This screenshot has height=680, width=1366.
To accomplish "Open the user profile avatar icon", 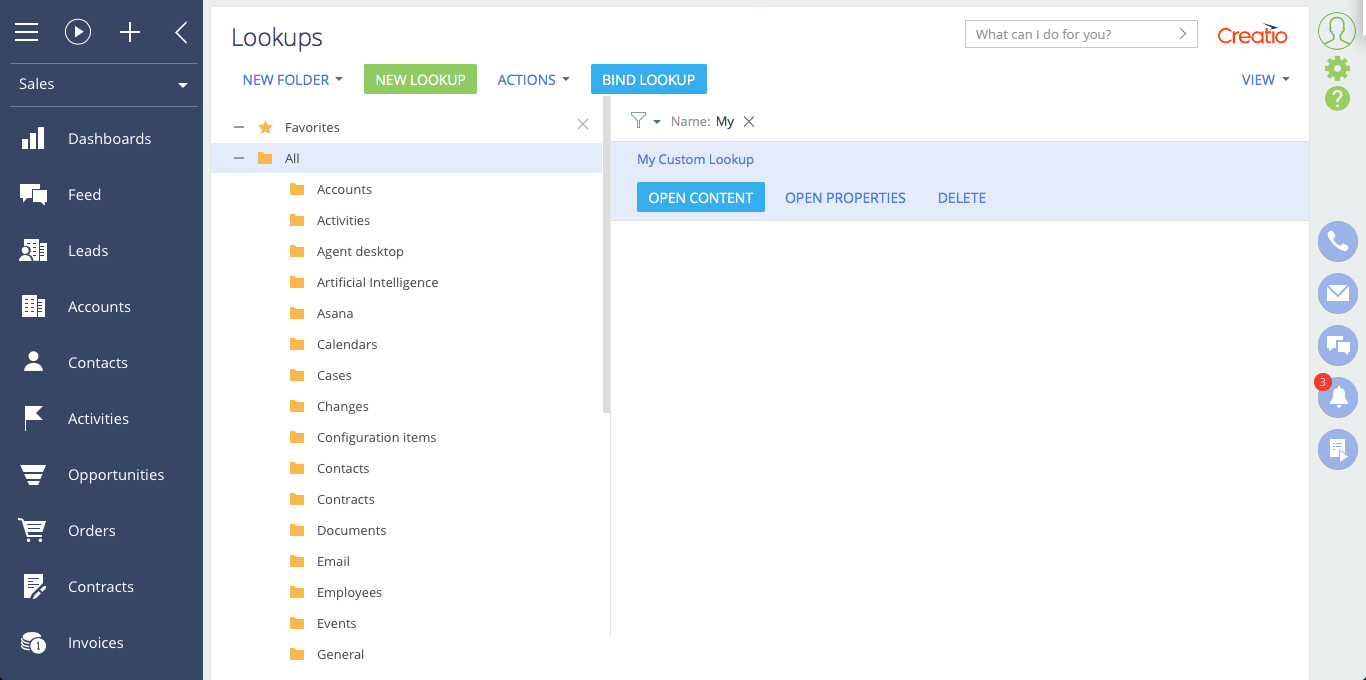I will point(1337,31).
